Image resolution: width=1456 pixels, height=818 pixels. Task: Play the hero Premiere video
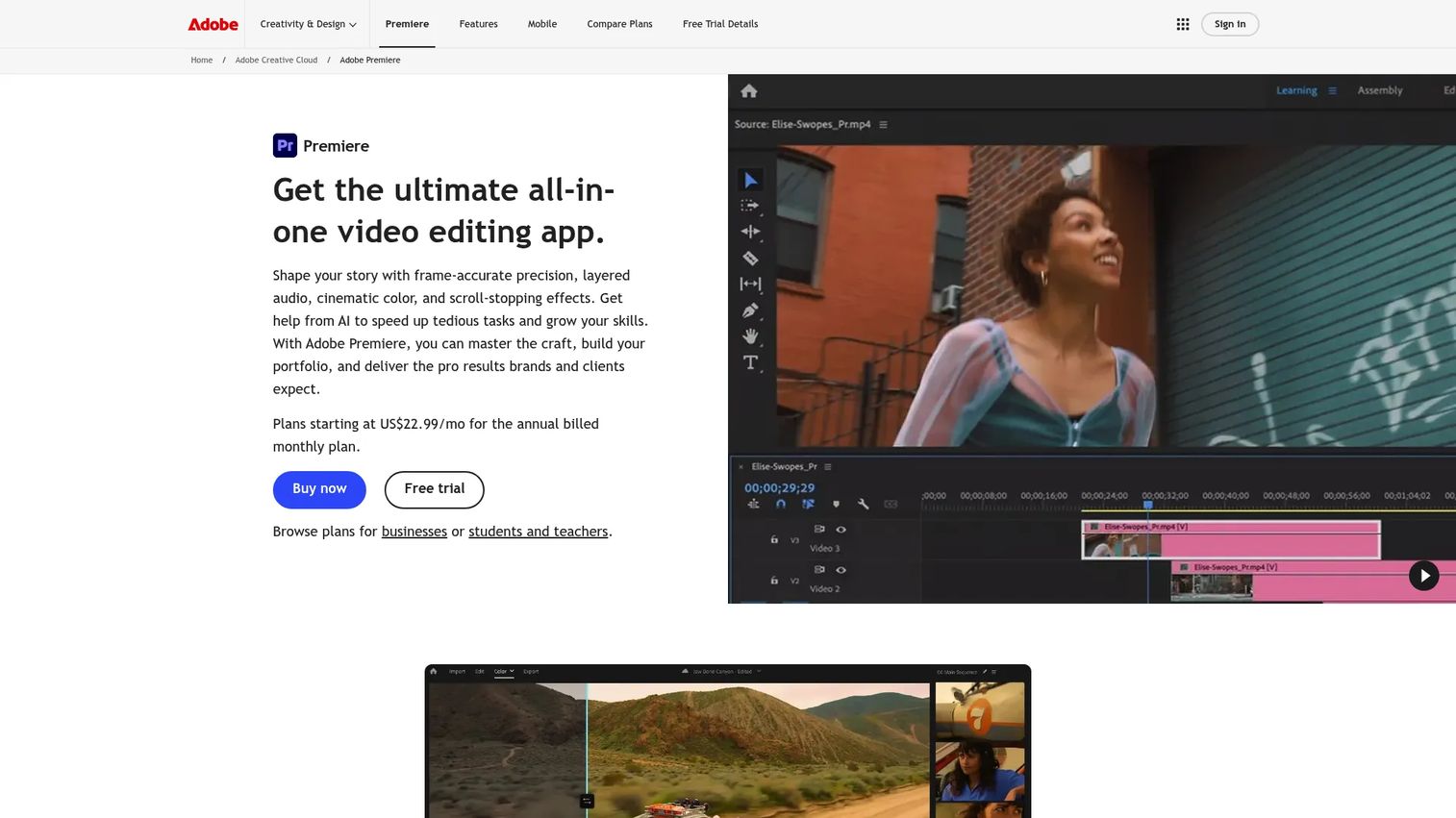(x=1423, y=576)
